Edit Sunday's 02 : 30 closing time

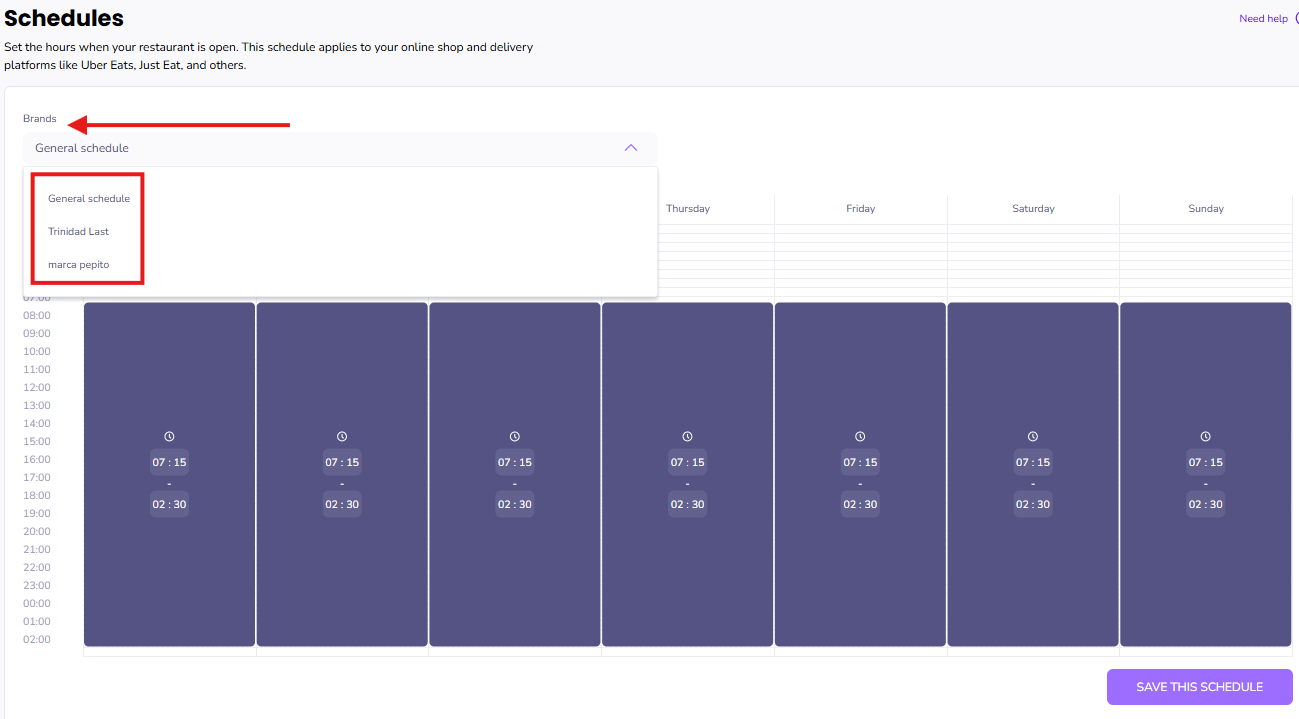(1205, 504)
